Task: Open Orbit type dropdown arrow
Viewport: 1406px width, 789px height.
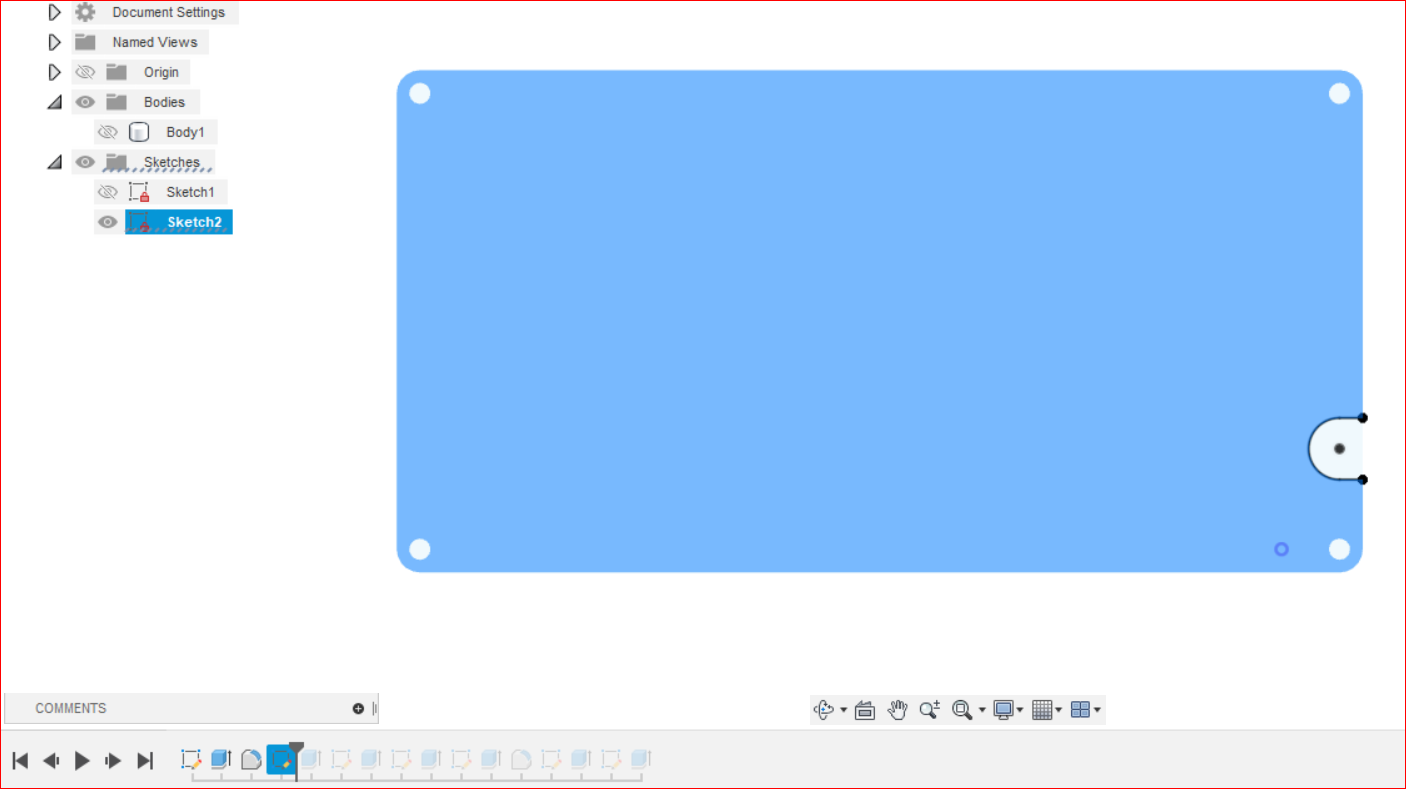Action: 843,711
